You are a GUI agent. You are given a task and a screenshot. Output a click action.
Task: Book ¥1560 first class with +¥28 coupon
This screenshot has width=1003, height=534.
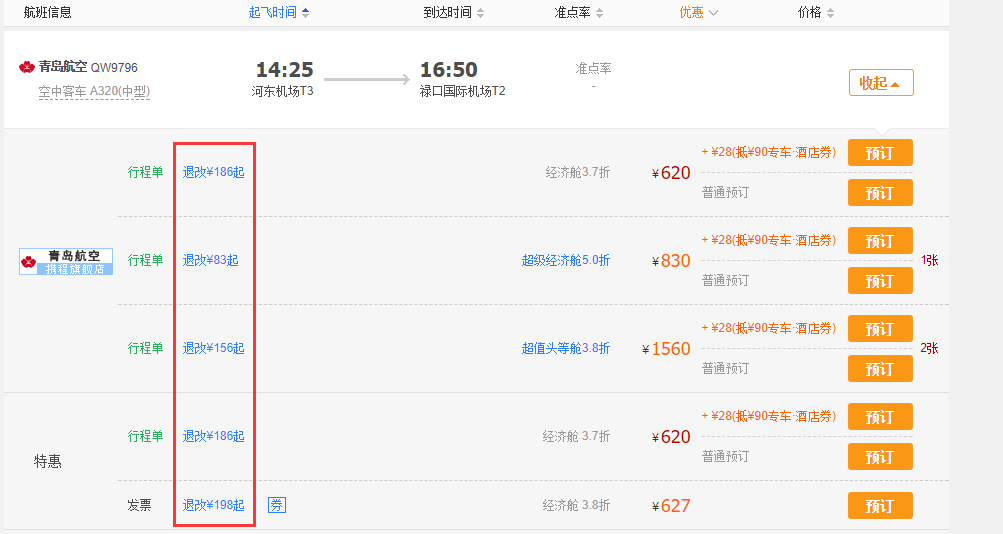(x=880, y=328)
